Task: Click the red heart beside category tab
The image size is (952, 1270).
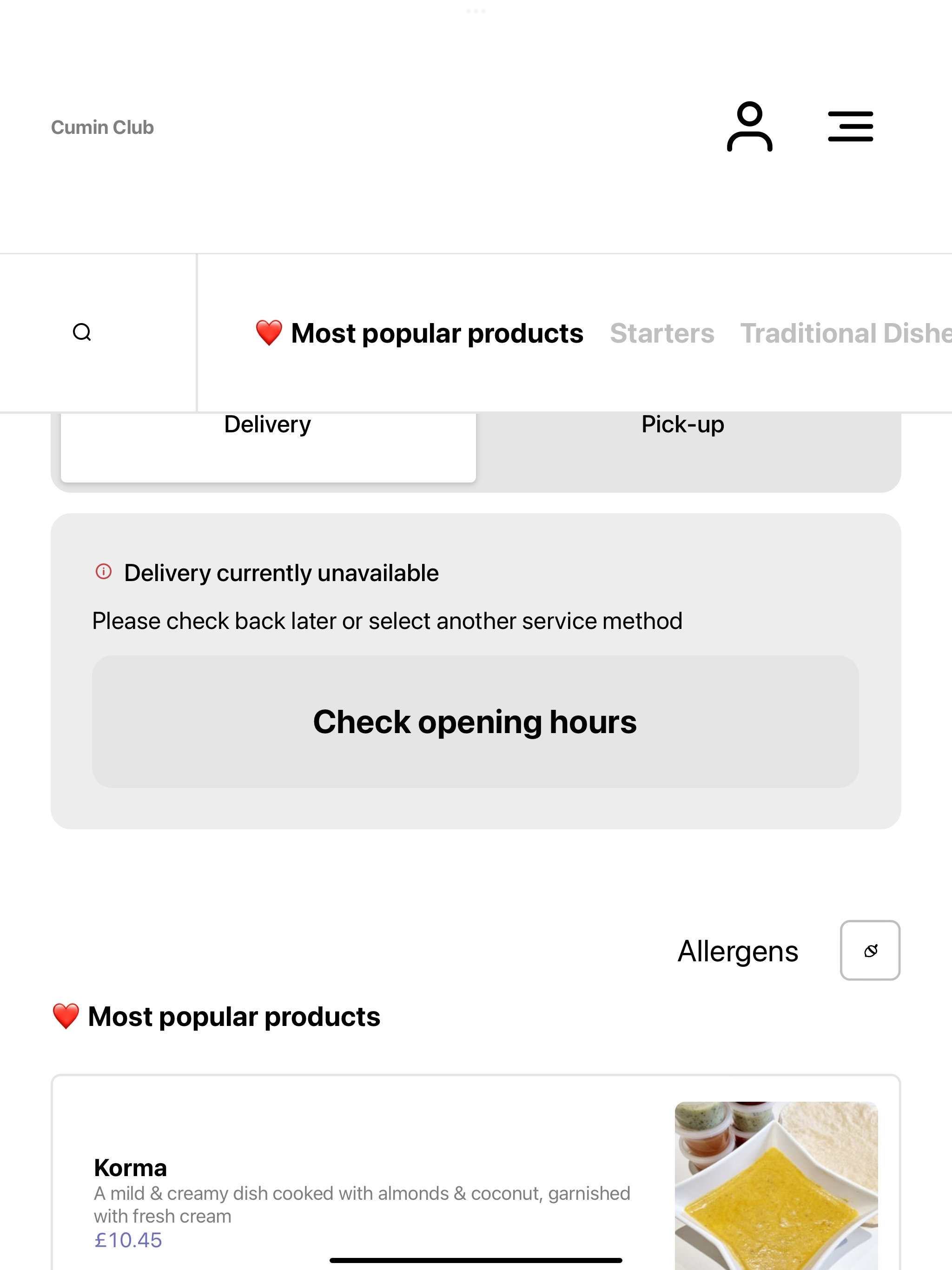Action: (269, 333)
